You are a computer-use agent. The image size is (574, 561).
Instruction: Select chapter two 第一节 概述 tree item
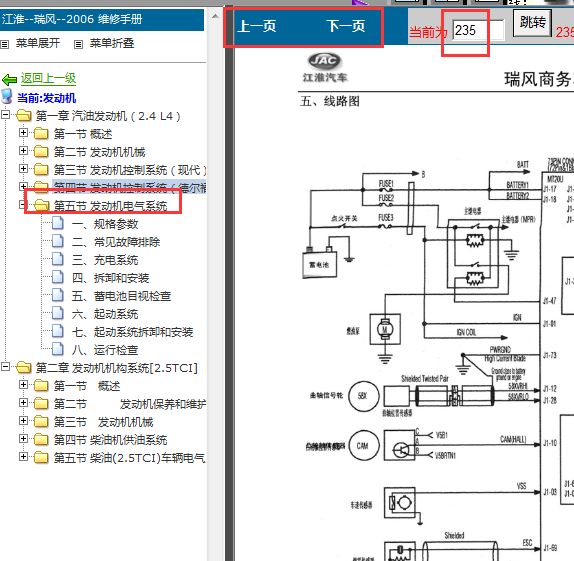click(87, 386)
